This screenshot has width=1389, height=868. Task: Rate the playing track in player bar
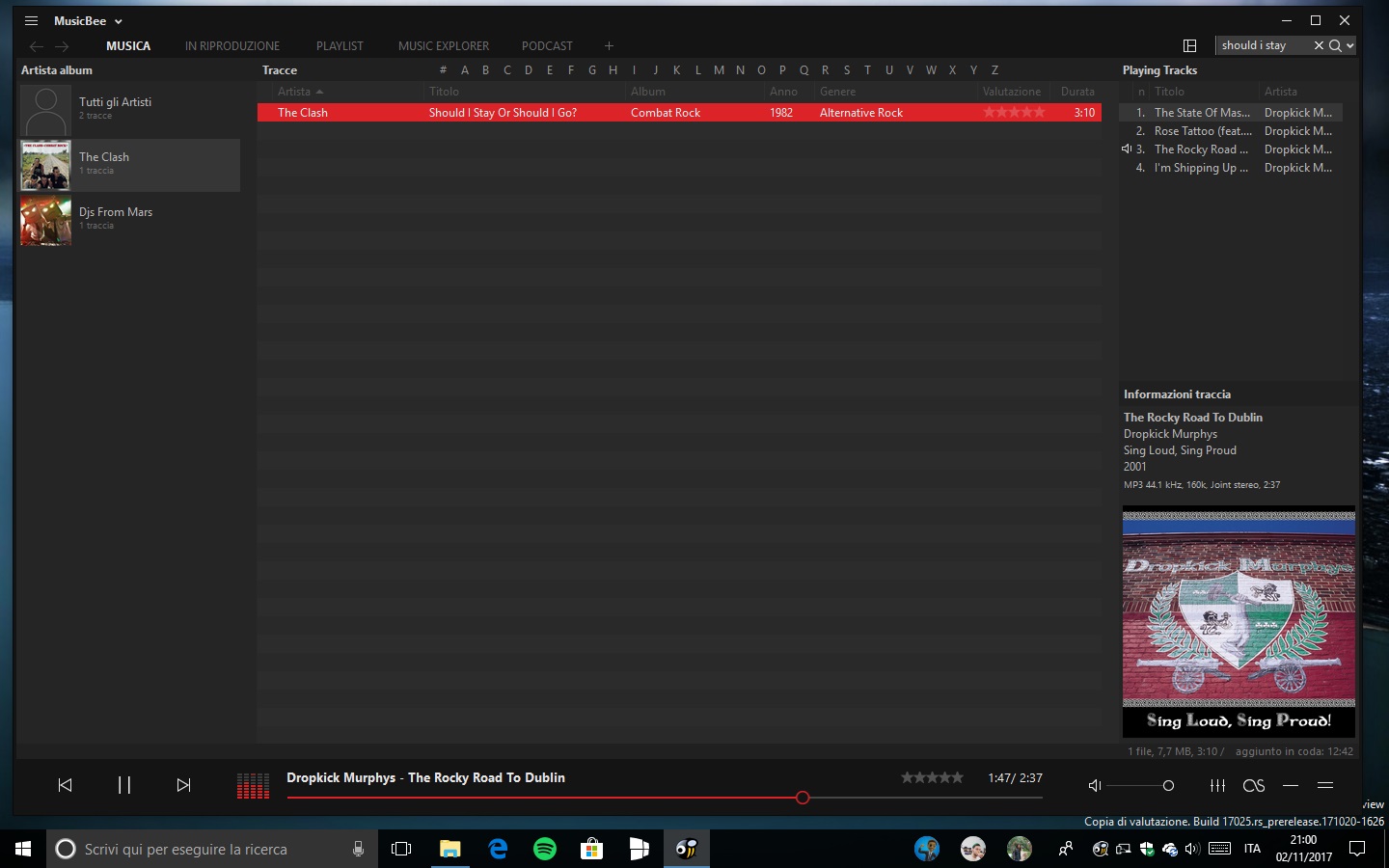point(932,777)
